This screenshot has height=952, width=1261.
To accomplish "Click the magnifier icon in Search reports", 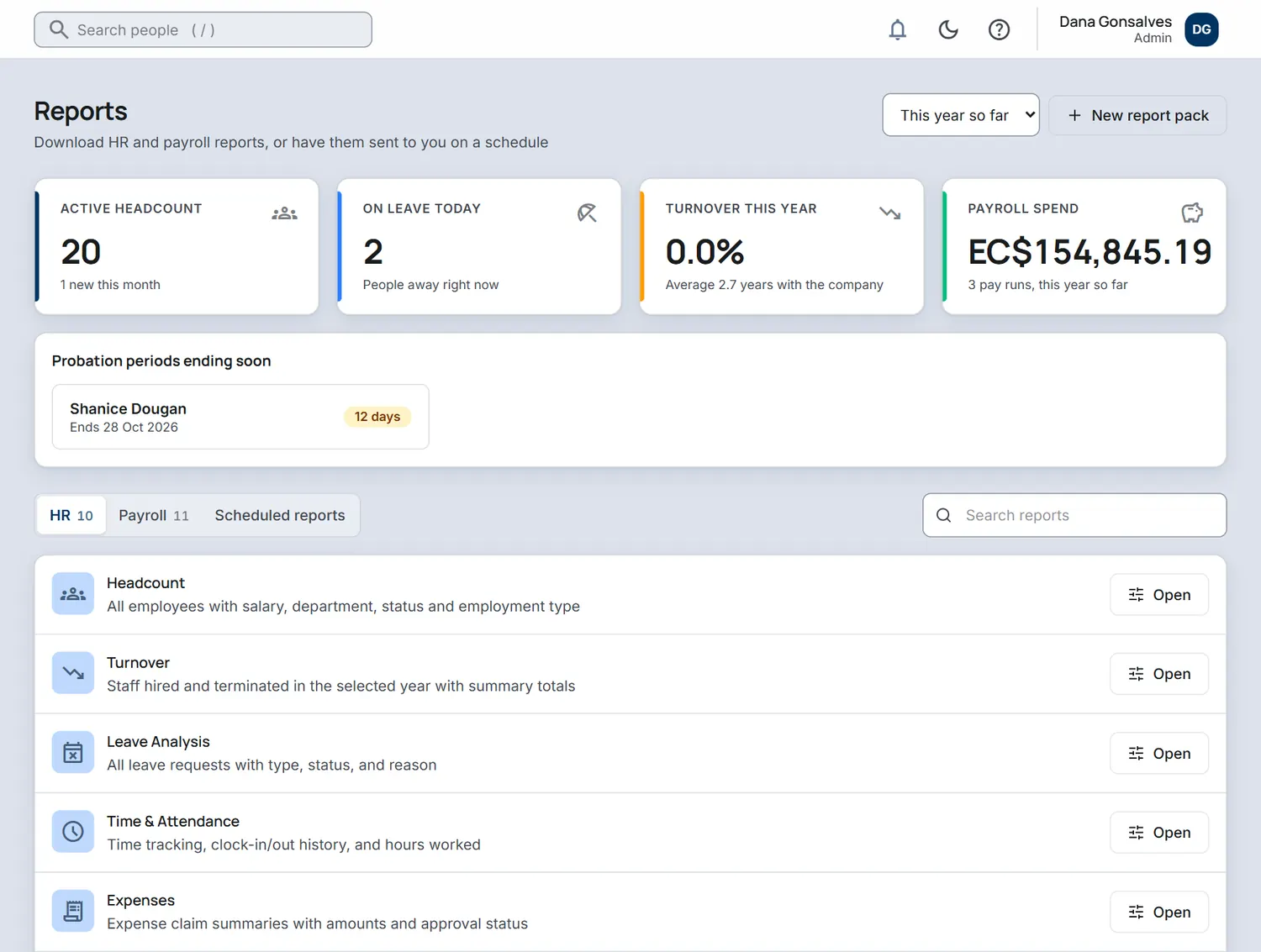I will (944, 515).
